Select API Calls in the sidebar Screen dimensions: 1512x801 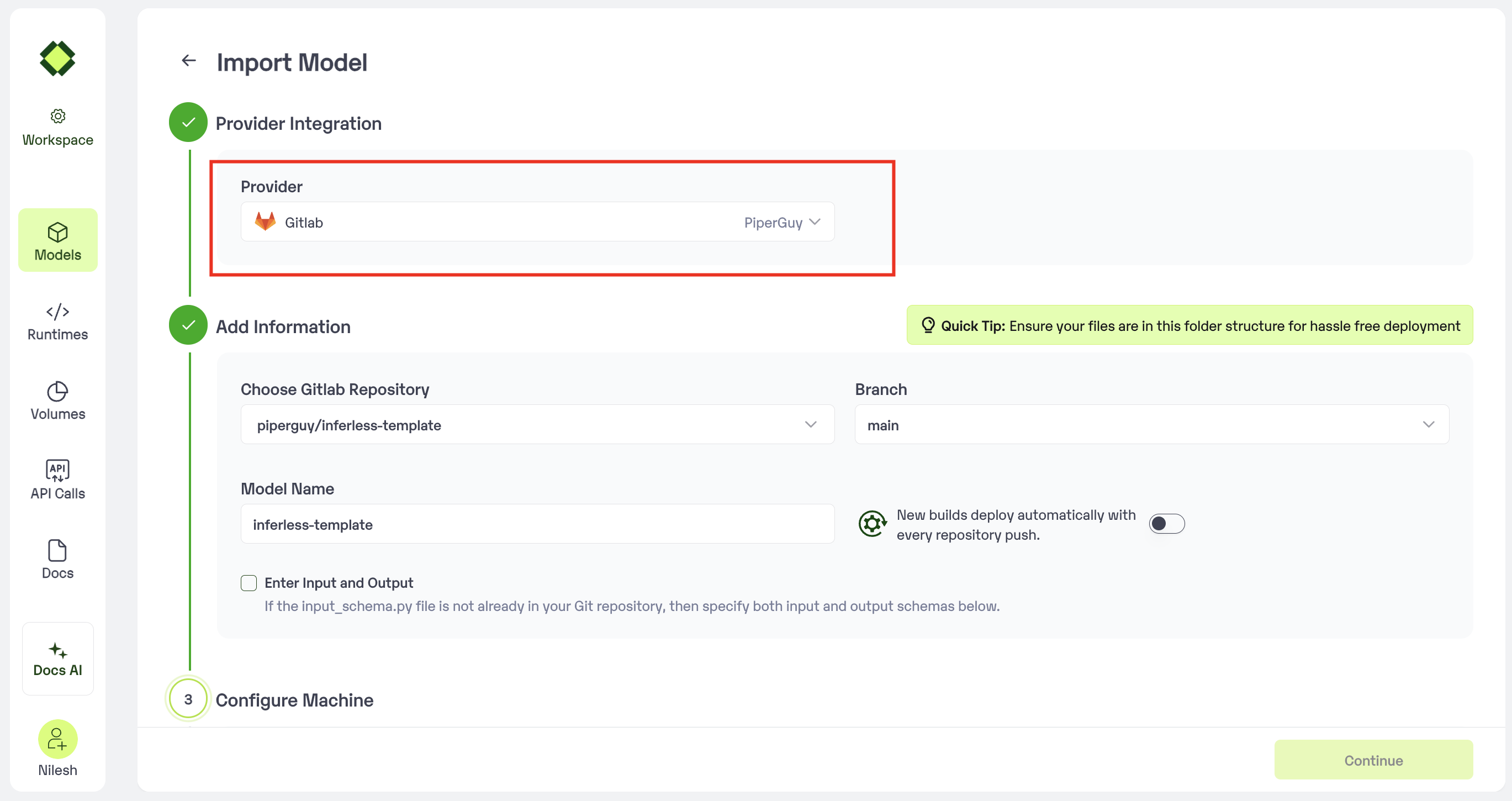pyautogui.click(x=57, y=481)
